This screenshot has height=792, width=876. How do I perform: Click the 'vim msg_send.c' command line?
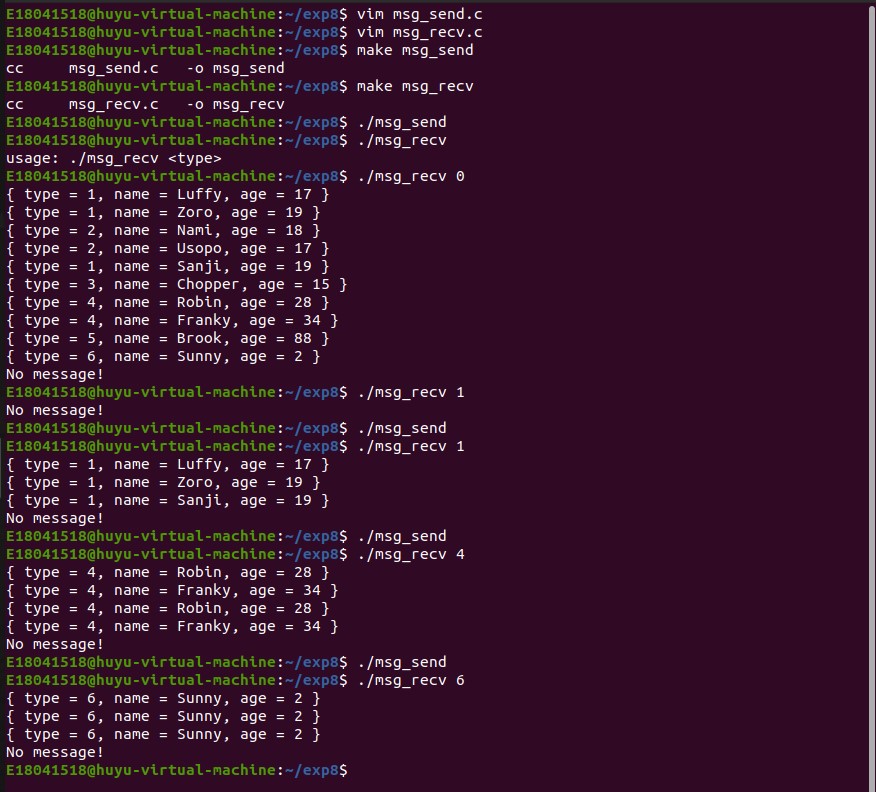(x=420, y=14)
